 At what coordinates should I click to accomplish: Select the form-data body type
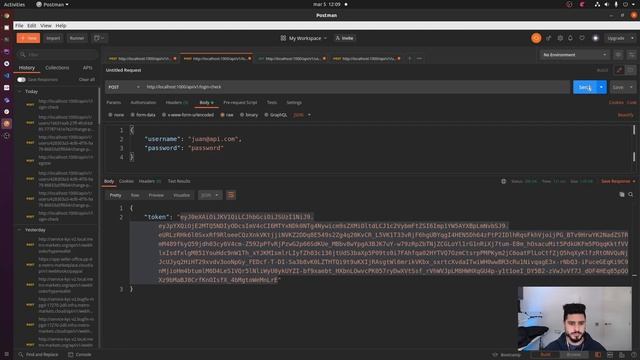(x=143, y=115)
